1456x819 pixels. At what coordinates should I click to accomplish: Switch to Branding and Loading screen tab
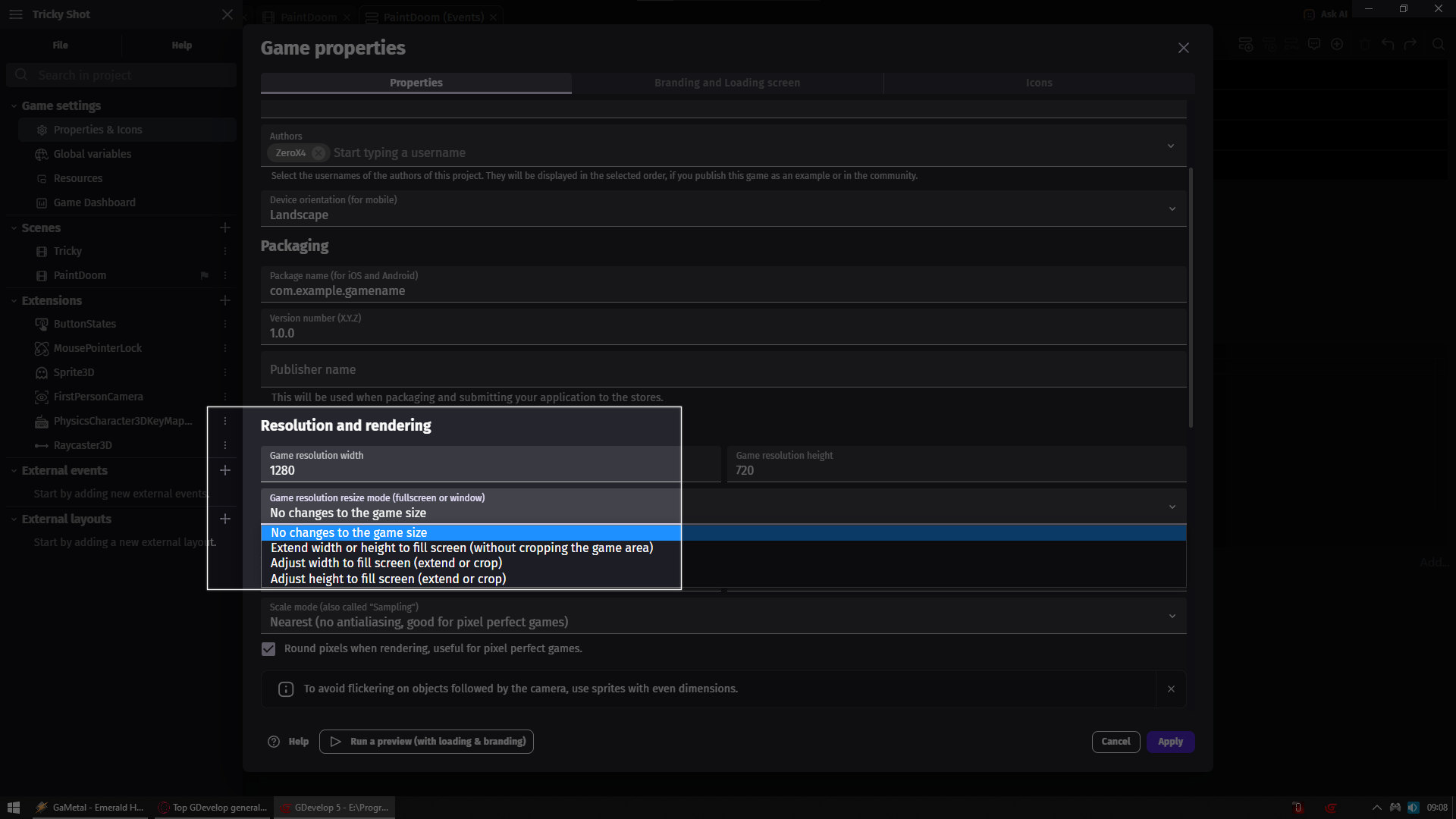(726, 83)
